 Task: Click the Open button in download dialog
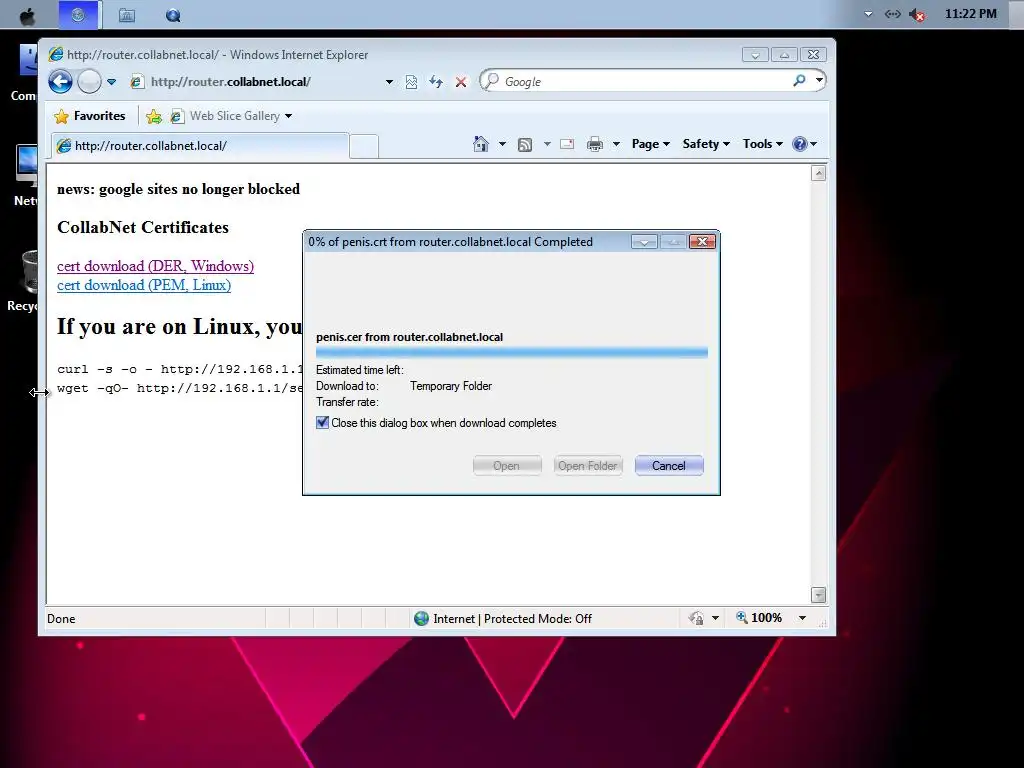[x=507, y=466]
